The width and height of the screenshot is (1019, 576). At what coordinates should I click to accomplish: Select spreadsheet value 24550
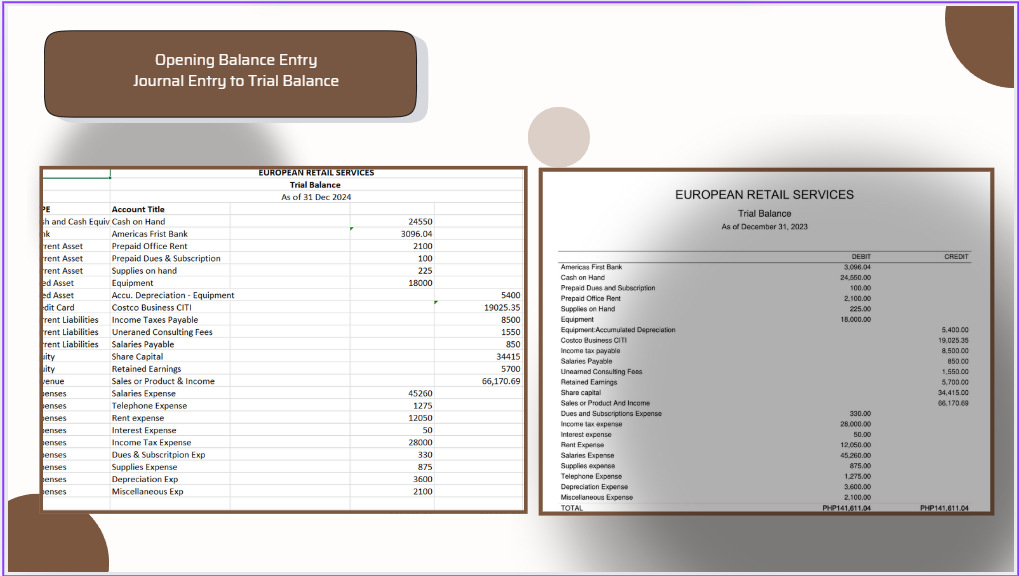pos(420,222)
